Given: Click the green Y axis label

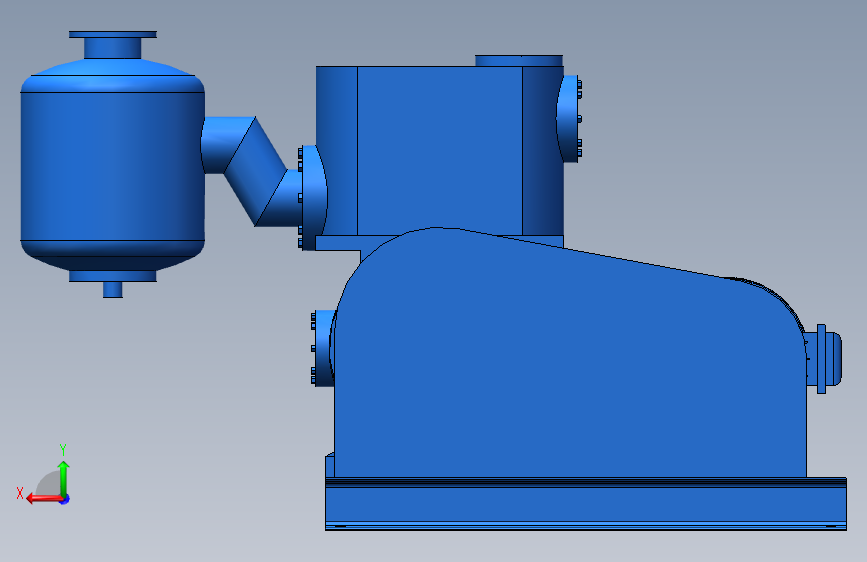Looking at the screenshot, I should 63,449.
